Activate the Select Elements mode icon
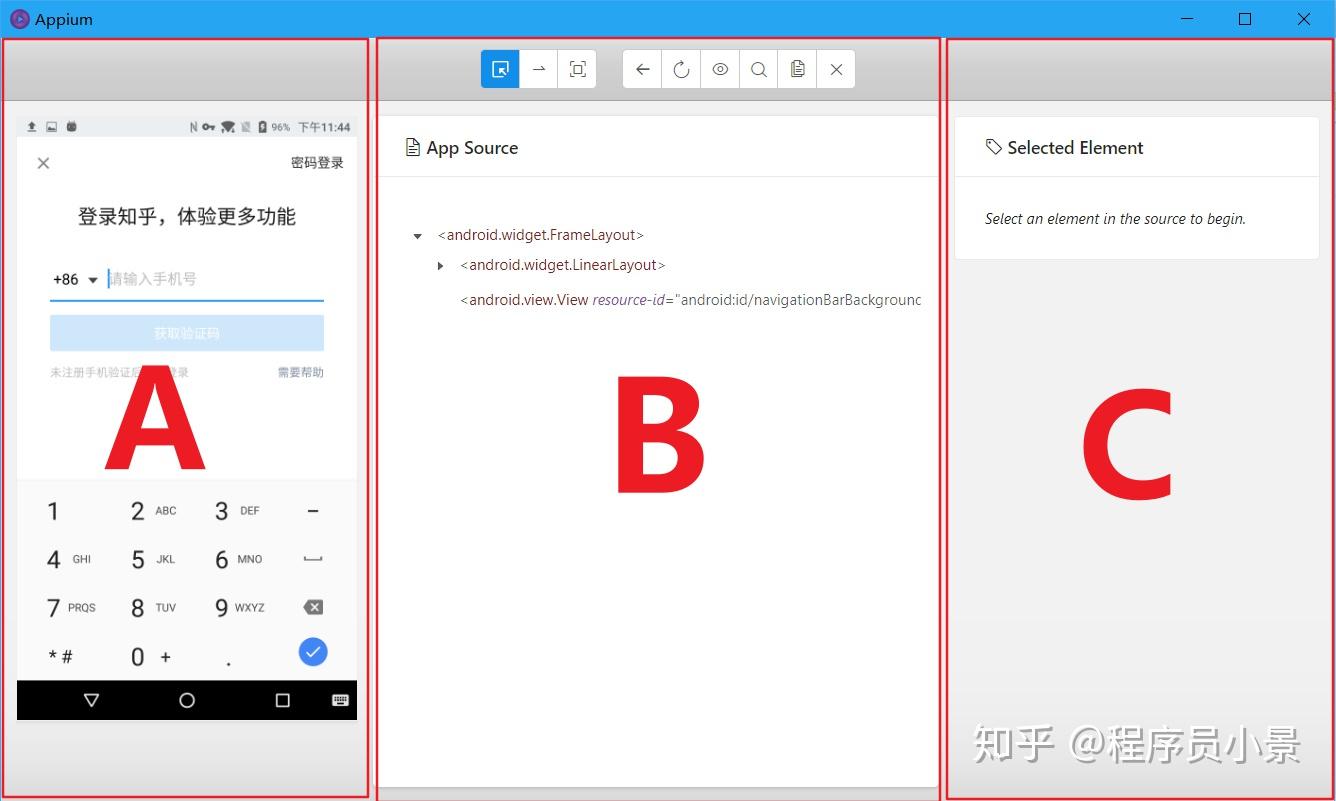Screen dimensions: 1336x801 pos(500,69)
